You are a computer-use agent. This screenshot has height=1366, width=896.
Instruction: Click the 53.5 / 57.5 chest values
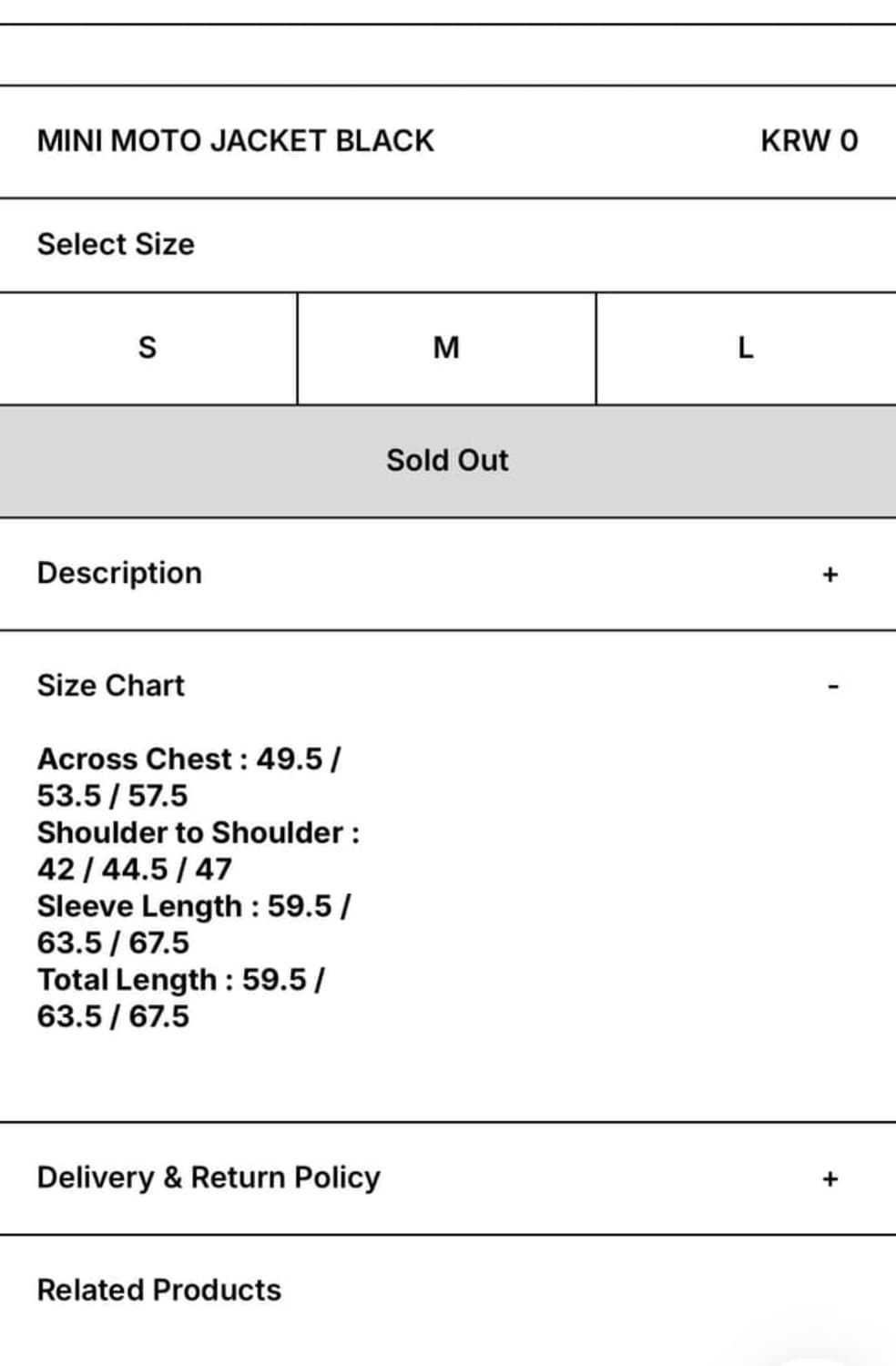(x=113, y=796)
